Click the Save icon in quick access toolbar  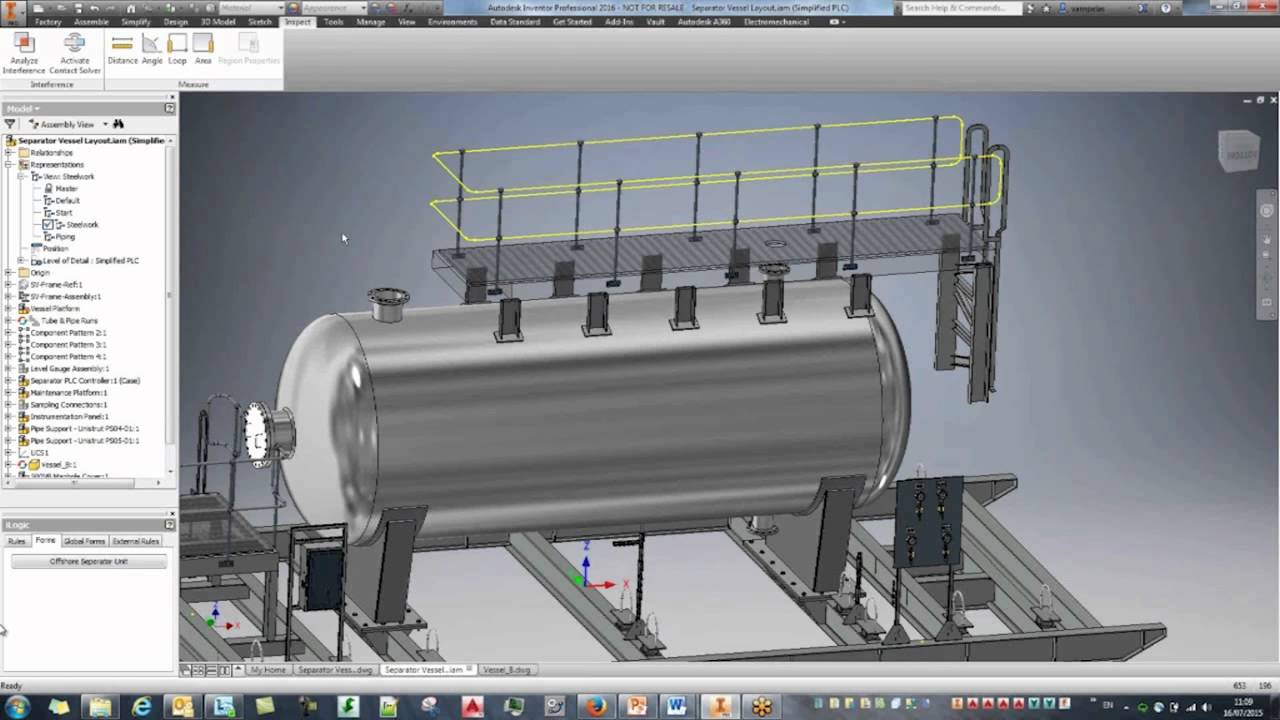[x=77, y=7]
